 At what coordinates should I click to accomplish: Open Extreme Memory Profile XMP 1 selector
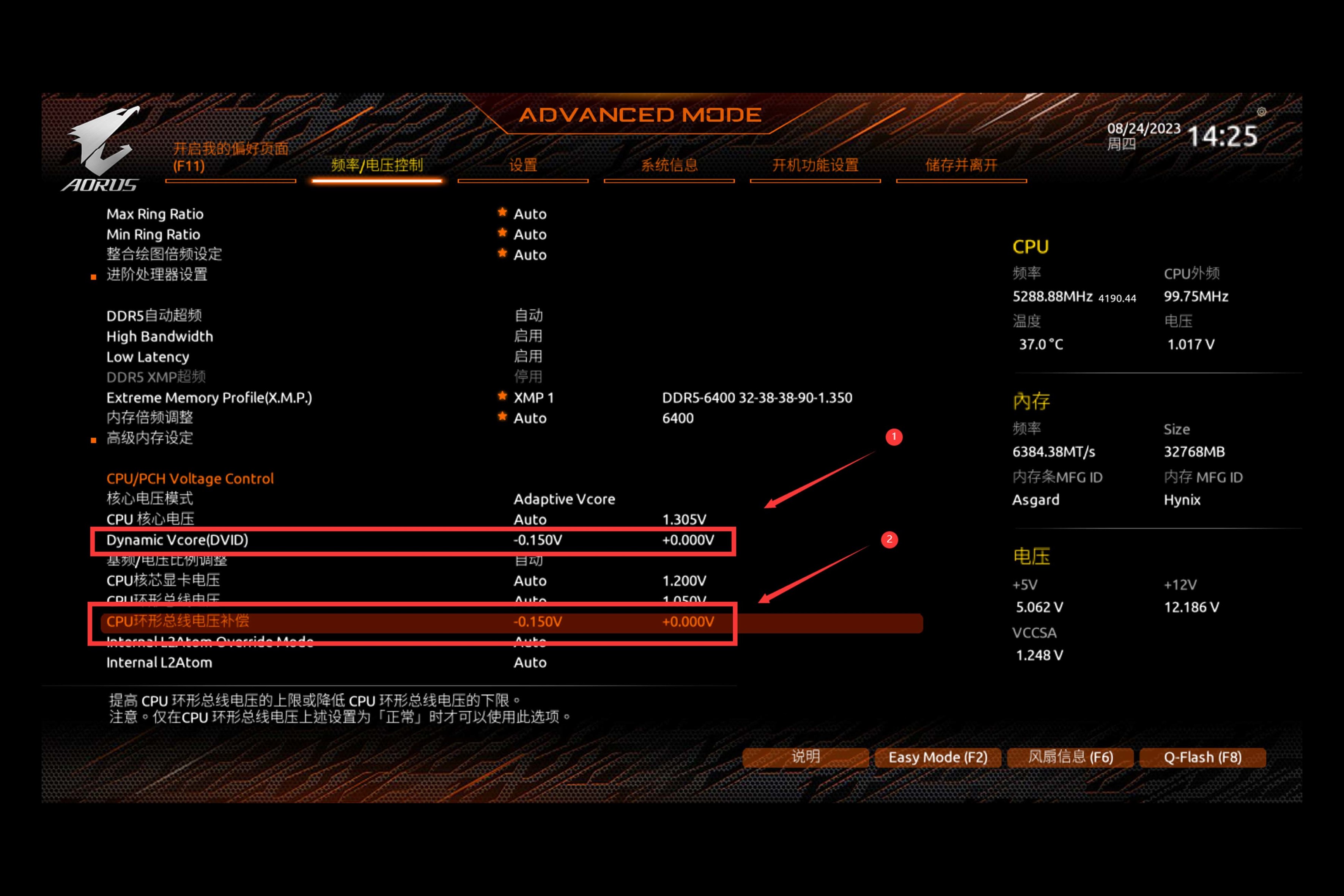[x=533, y=398]
